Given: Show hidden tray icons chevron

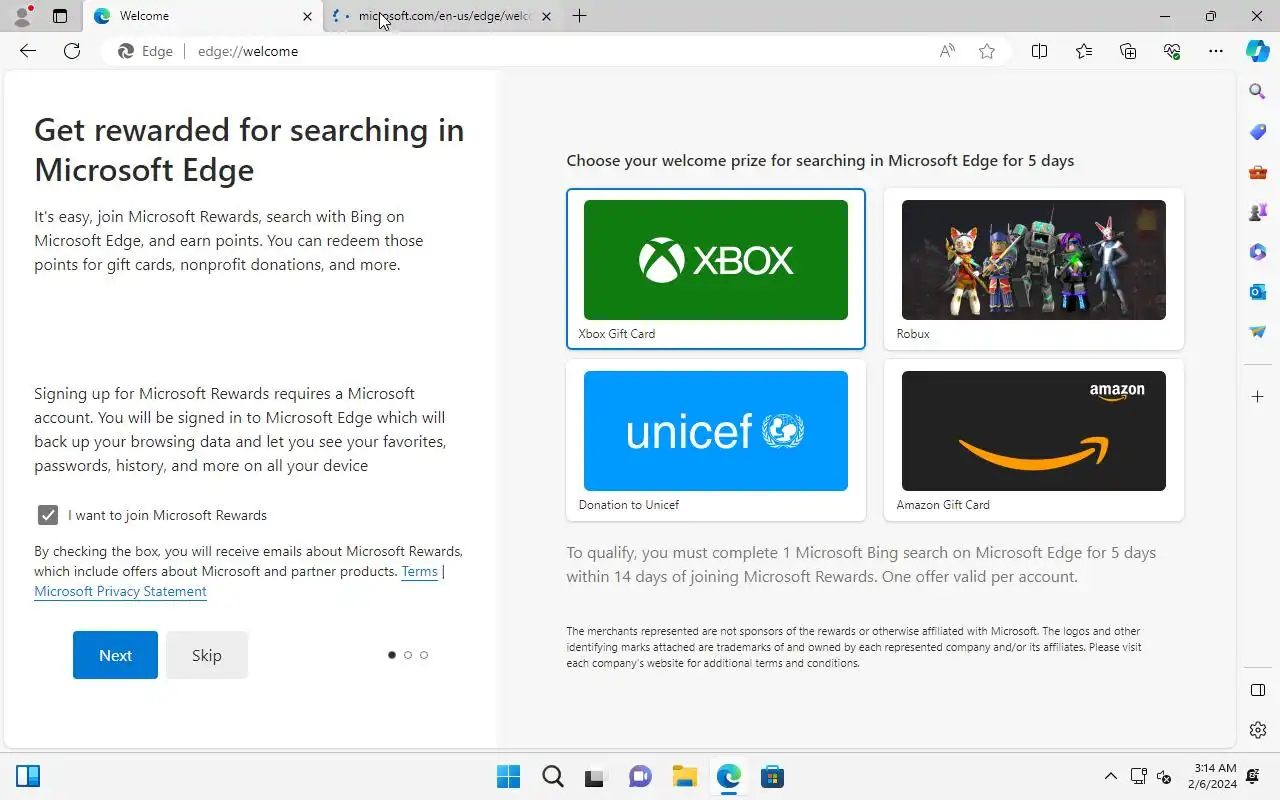Looking at the screenshot, I should (1110, 776).
